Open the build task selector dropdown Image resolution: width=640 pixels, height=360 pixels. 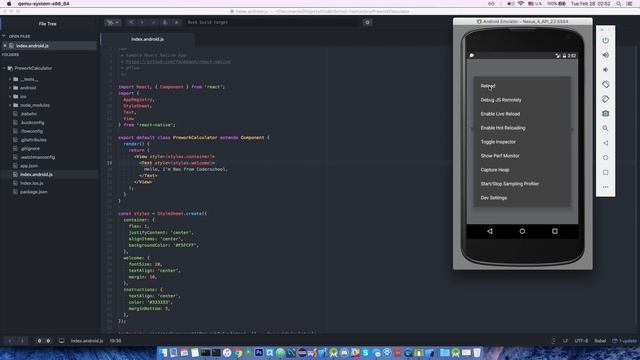112,22
